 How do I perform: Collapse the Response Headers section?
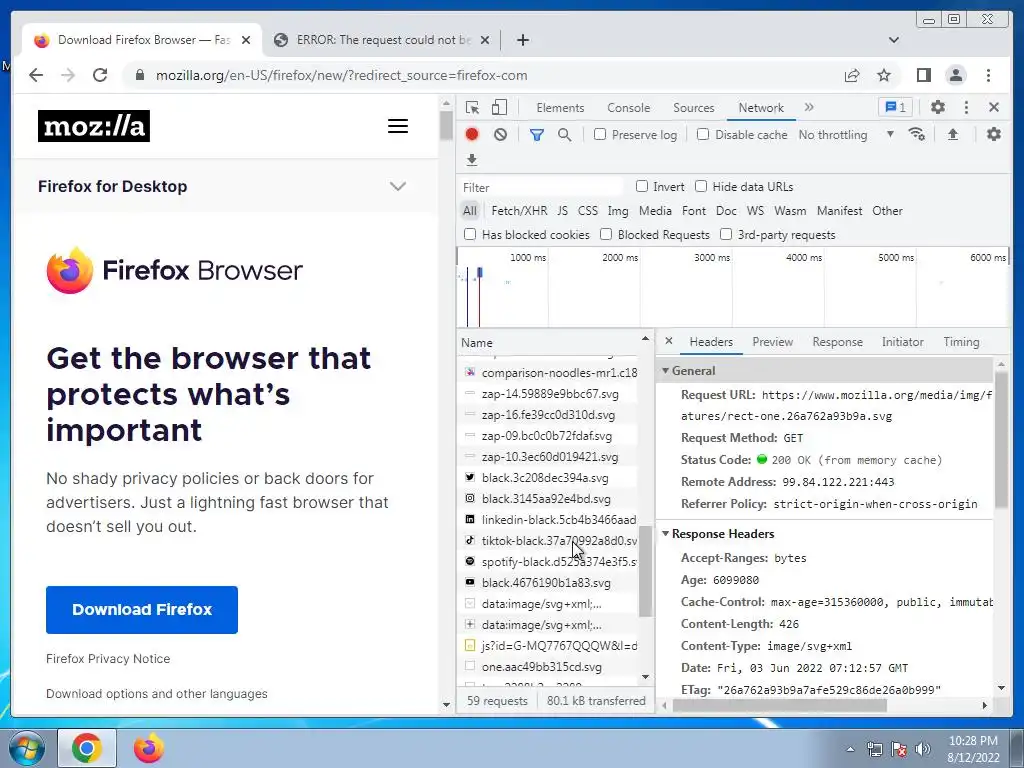coord(665,534)
